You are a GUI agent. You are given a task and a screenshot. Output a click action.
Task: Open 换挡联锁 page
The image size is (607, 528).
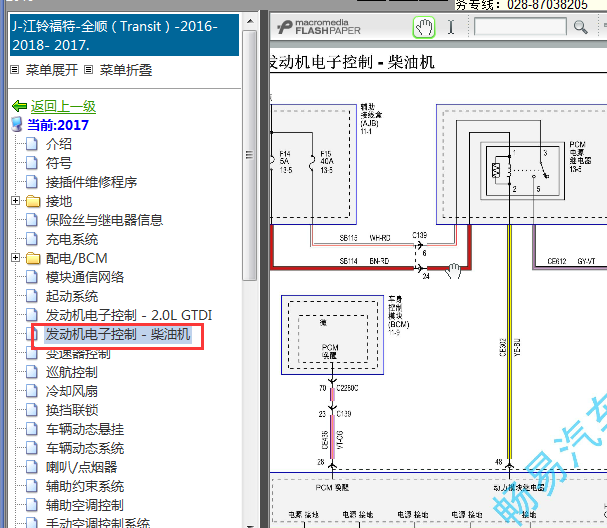click(x=72, y=410)
